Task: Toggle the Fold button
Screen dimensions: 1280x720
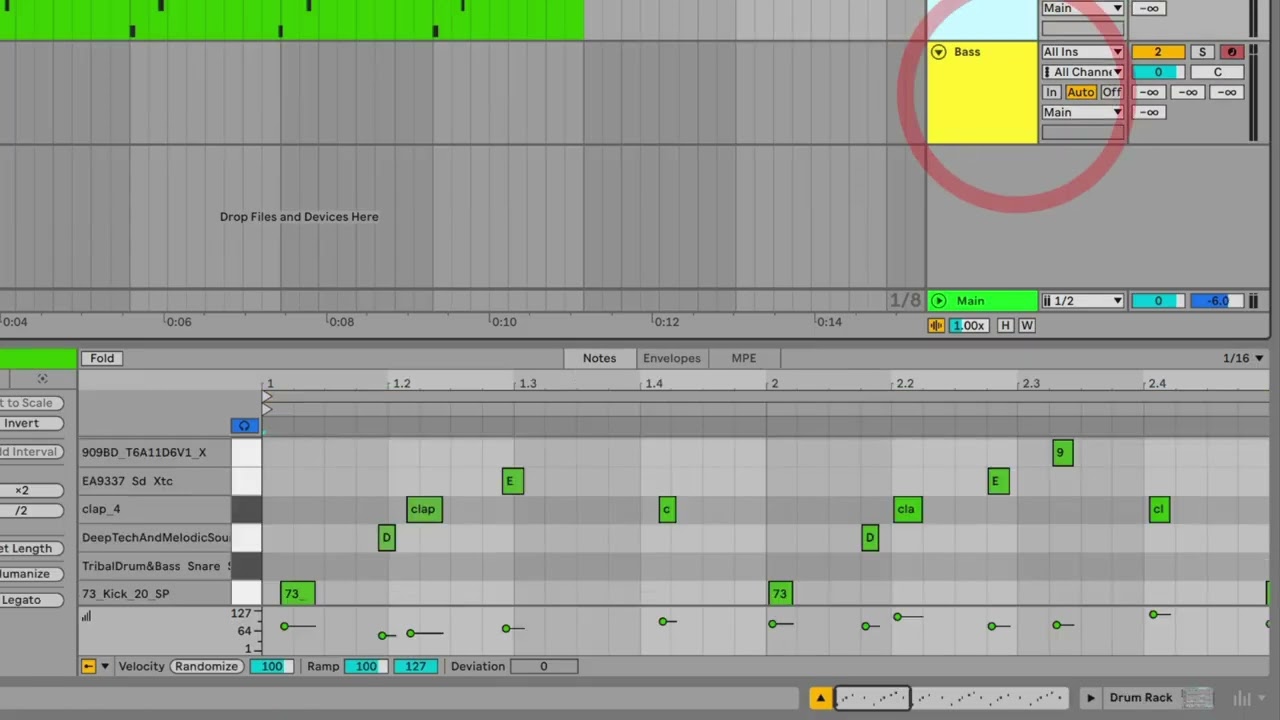Action: (x=102, y=358)
